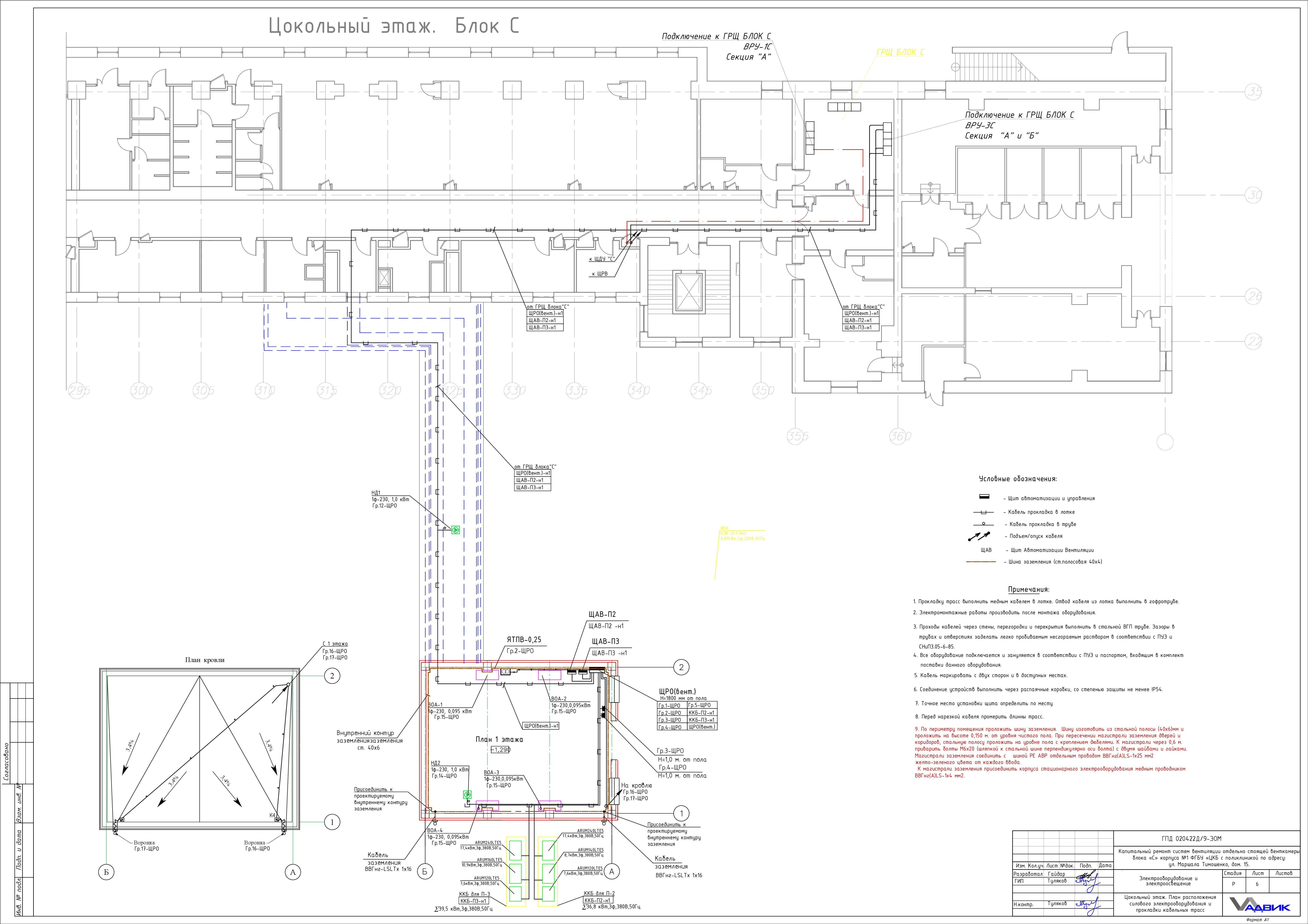1308x924 pixels.
Task: Click axis bubble '1' beside the roof plan
Action: tap(332, 822)
